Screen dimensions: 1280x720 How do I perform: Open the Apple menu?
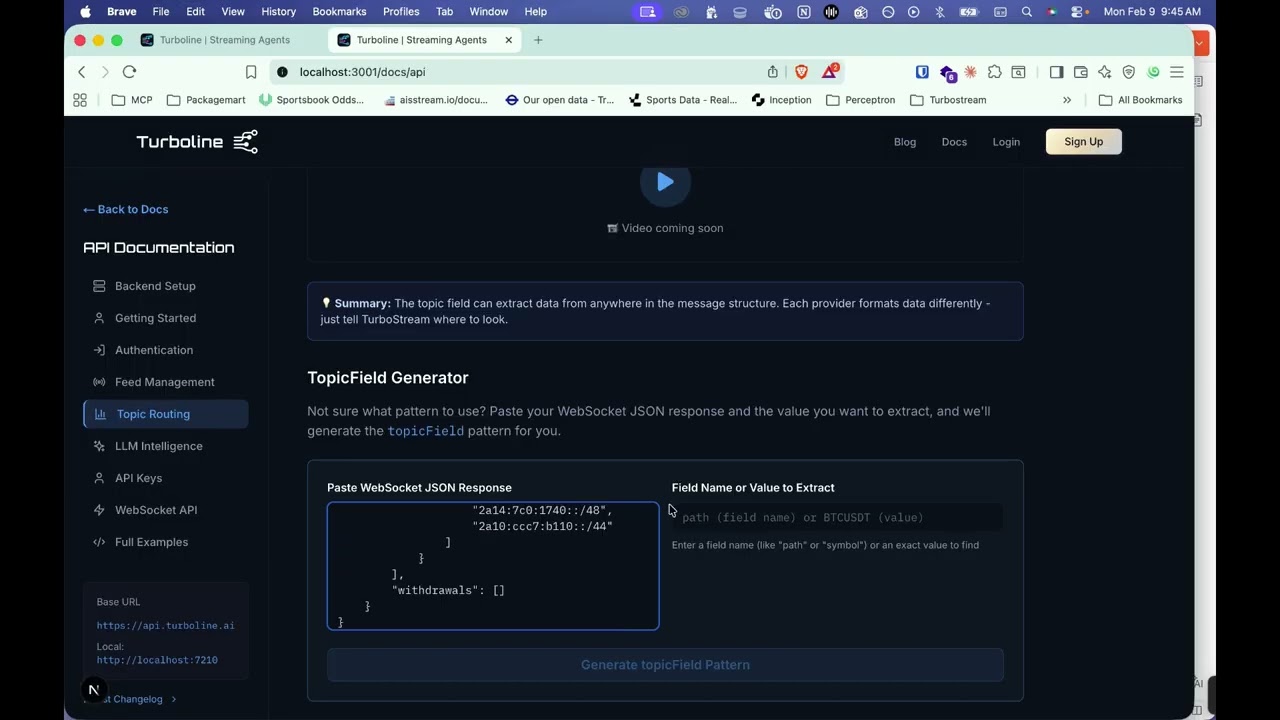click(85, 12)
